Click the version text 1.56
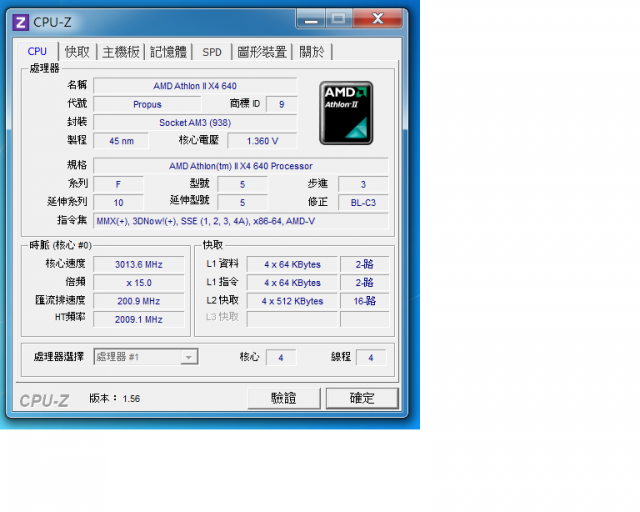Image resolution: width=640 pixels, height=512 pixels. click(x=131, y=399)
